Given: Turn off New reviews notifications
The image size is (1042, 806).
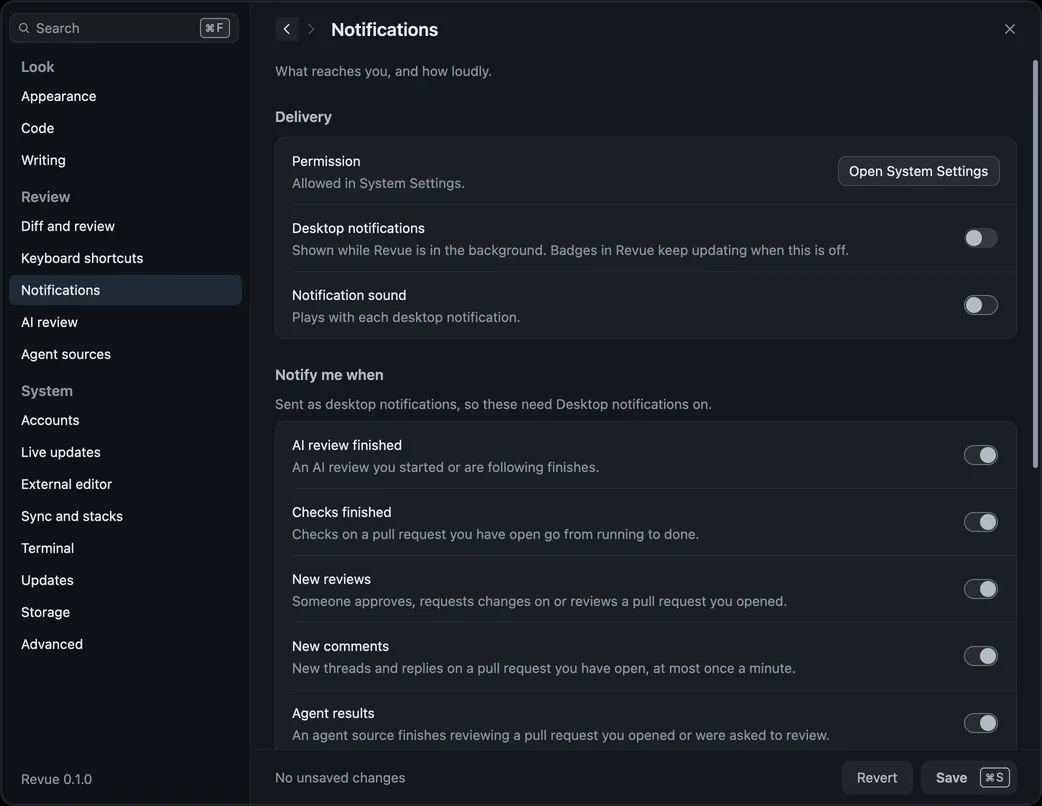Looking at the screenshot, I should (981, 589).
